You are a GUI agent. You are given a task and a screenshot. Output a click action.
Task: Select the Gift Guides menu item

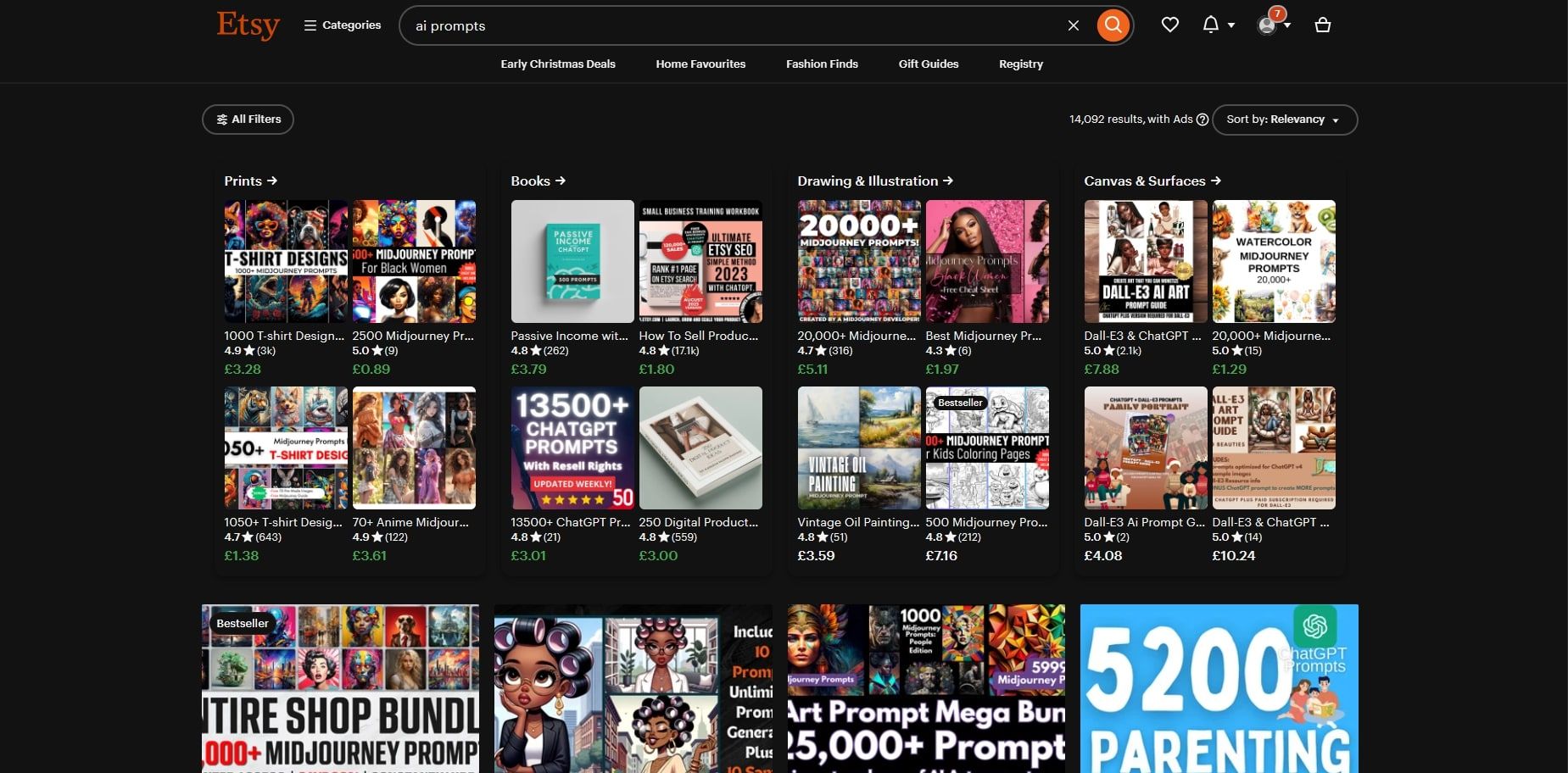928,64
